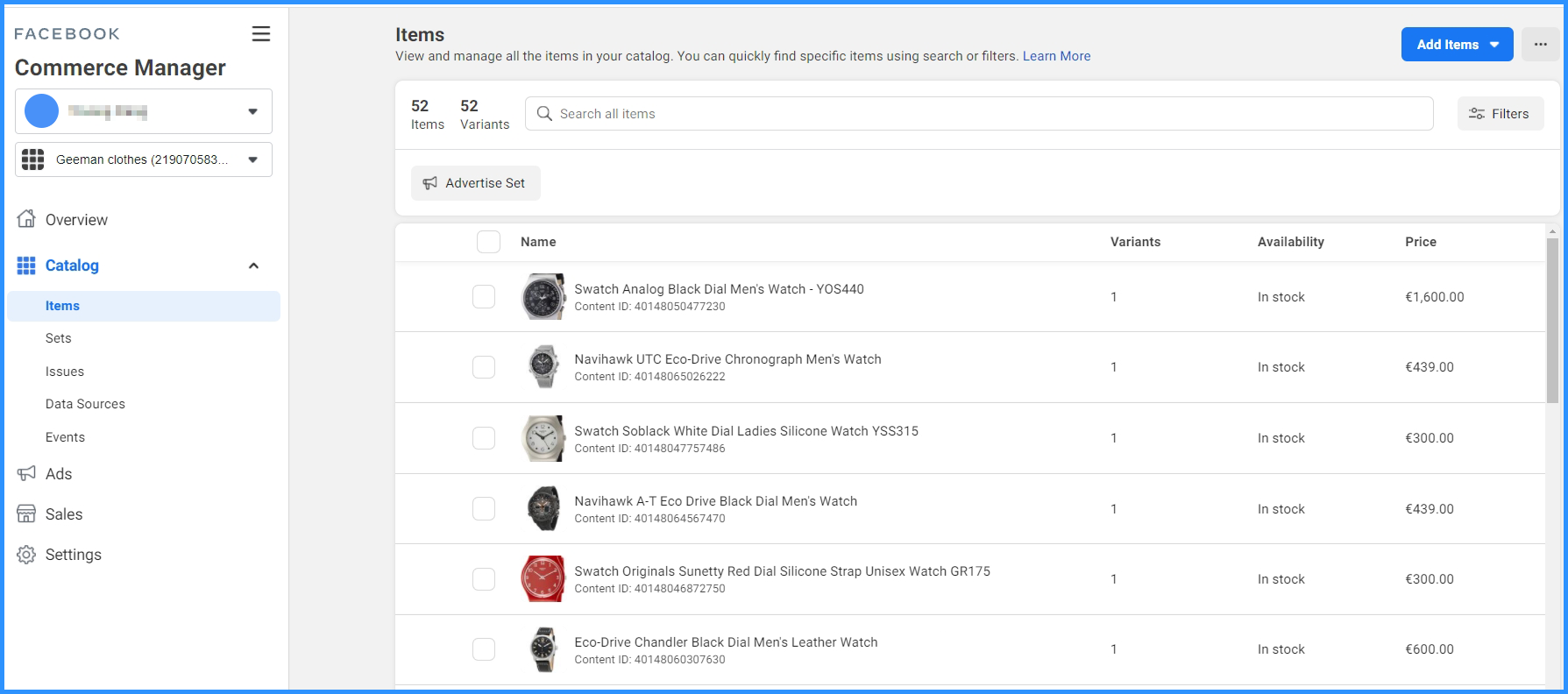This screenshot has width=1568, height=694.
Task: Open Ads section in sidebar
Action: pos(59,474)
